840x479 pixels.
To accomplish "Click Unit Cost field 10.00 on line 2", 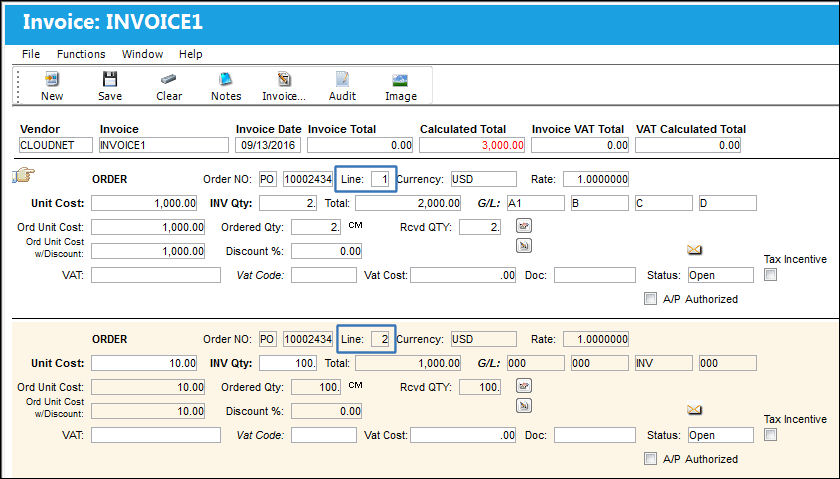I will click(144, 363).
